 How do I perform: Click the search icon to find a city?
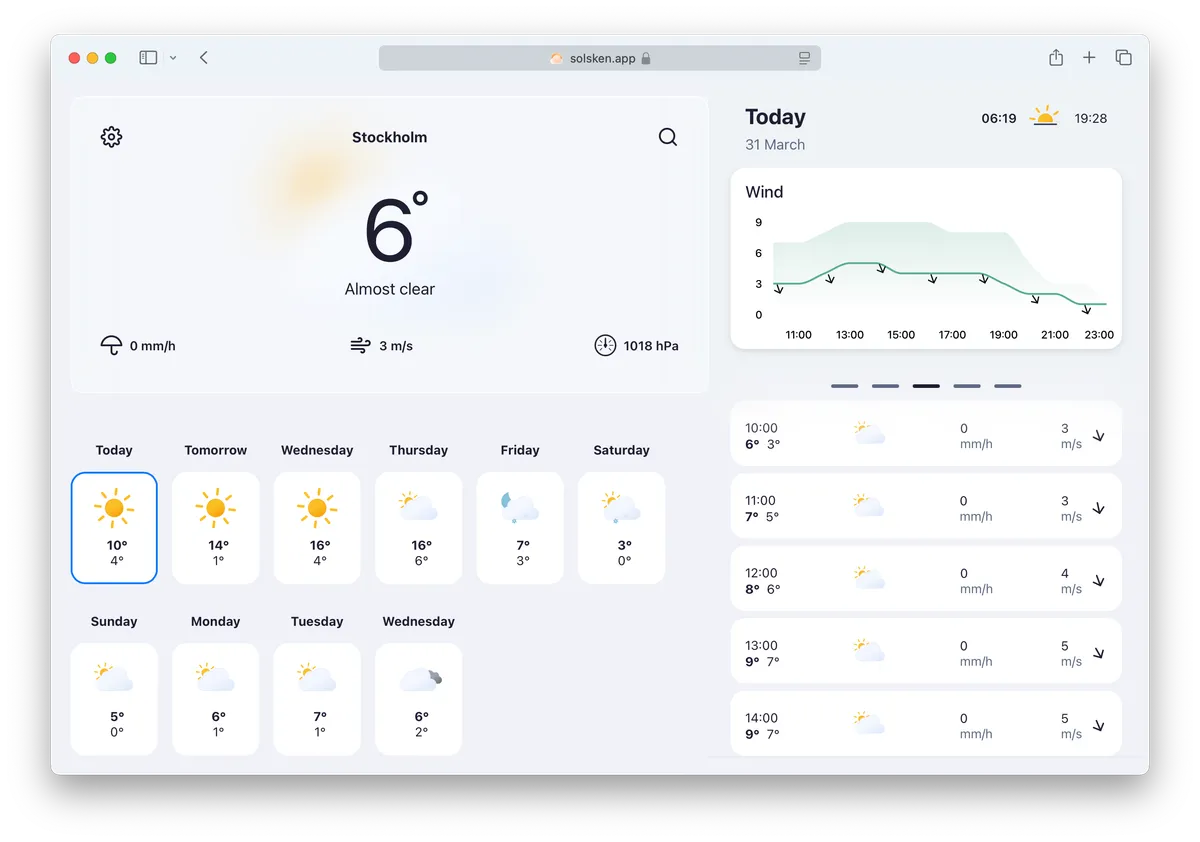[668, 137]
